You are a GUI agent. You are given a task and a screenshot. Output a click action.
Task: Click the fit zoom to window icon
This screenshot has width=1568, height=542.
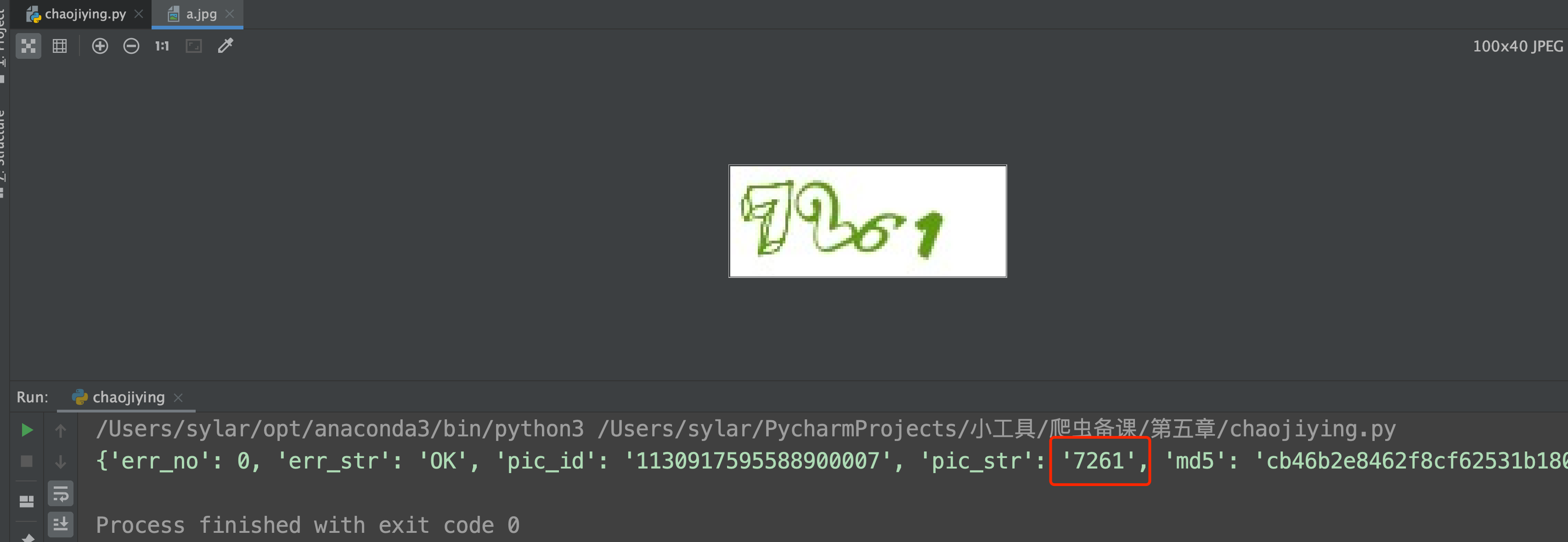pos(193,46)
